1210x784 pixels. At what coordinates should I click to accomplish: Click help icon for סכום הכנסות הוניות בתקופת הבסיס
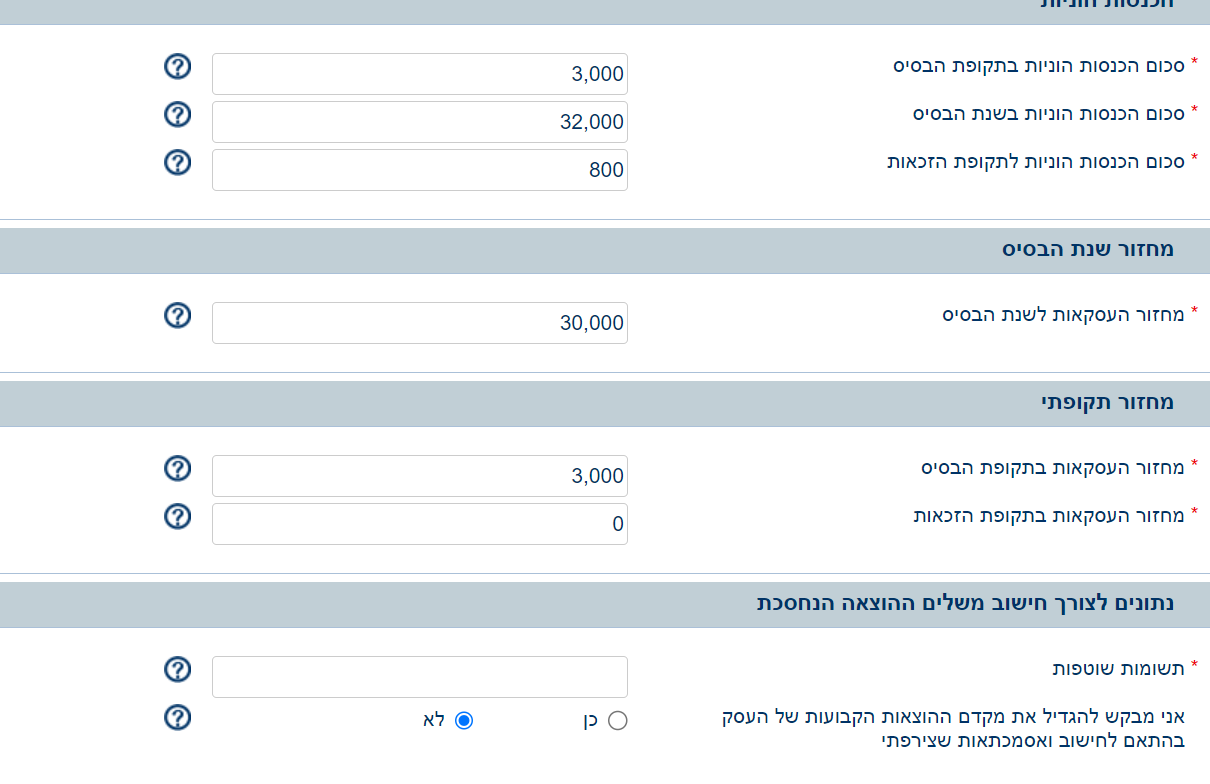(177, 67)
